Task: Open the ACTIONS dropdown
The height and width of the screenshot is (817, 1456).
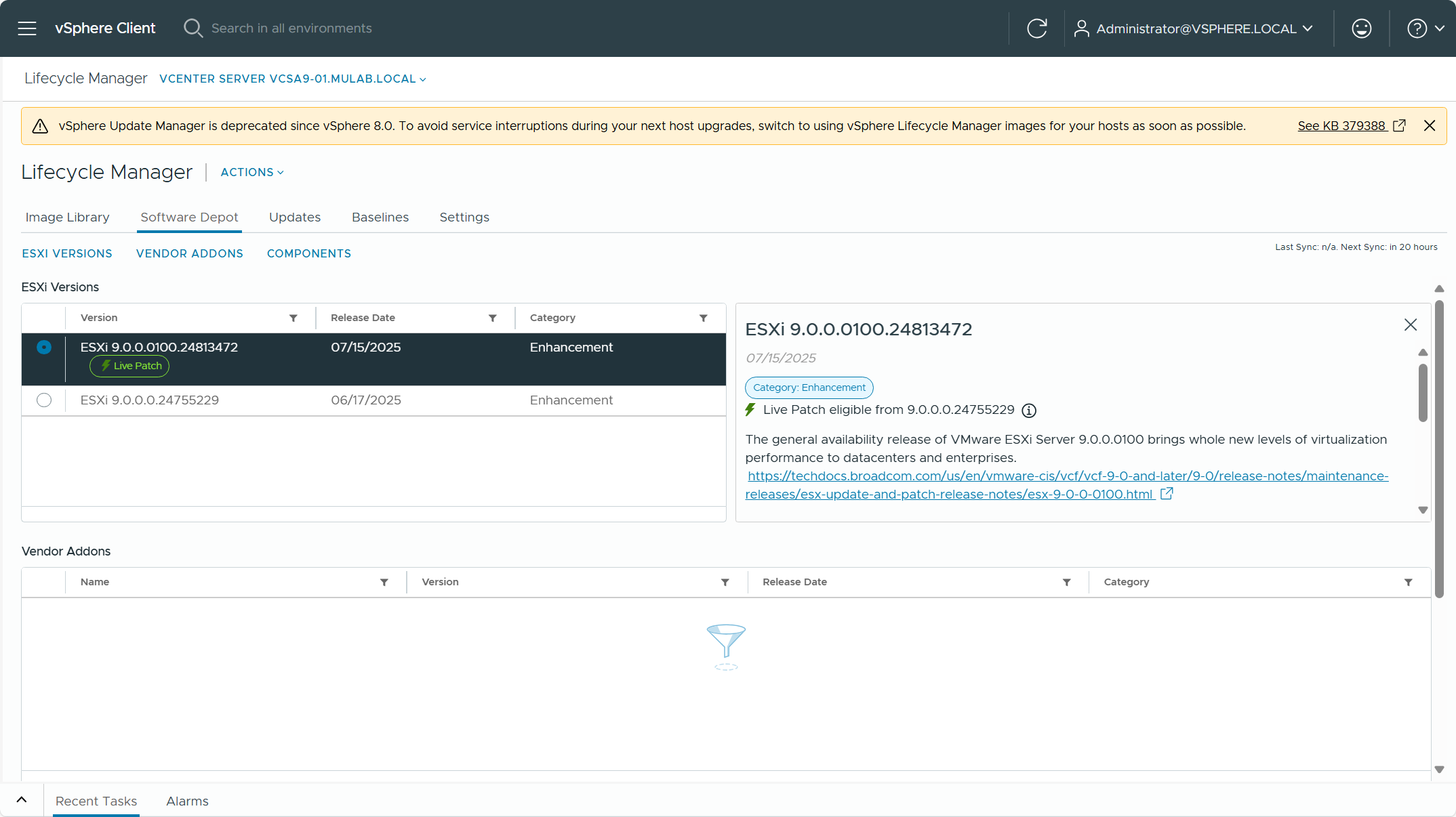Action: pos(251,172)
